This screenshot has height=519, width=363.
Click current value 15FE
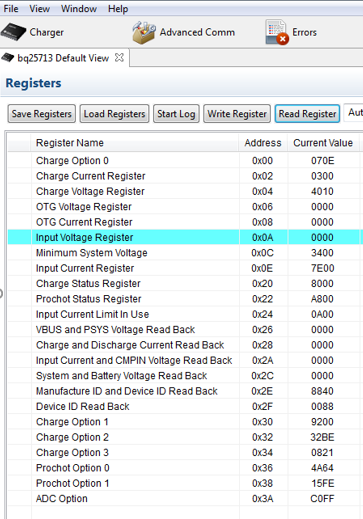click(x=323, y=483)
